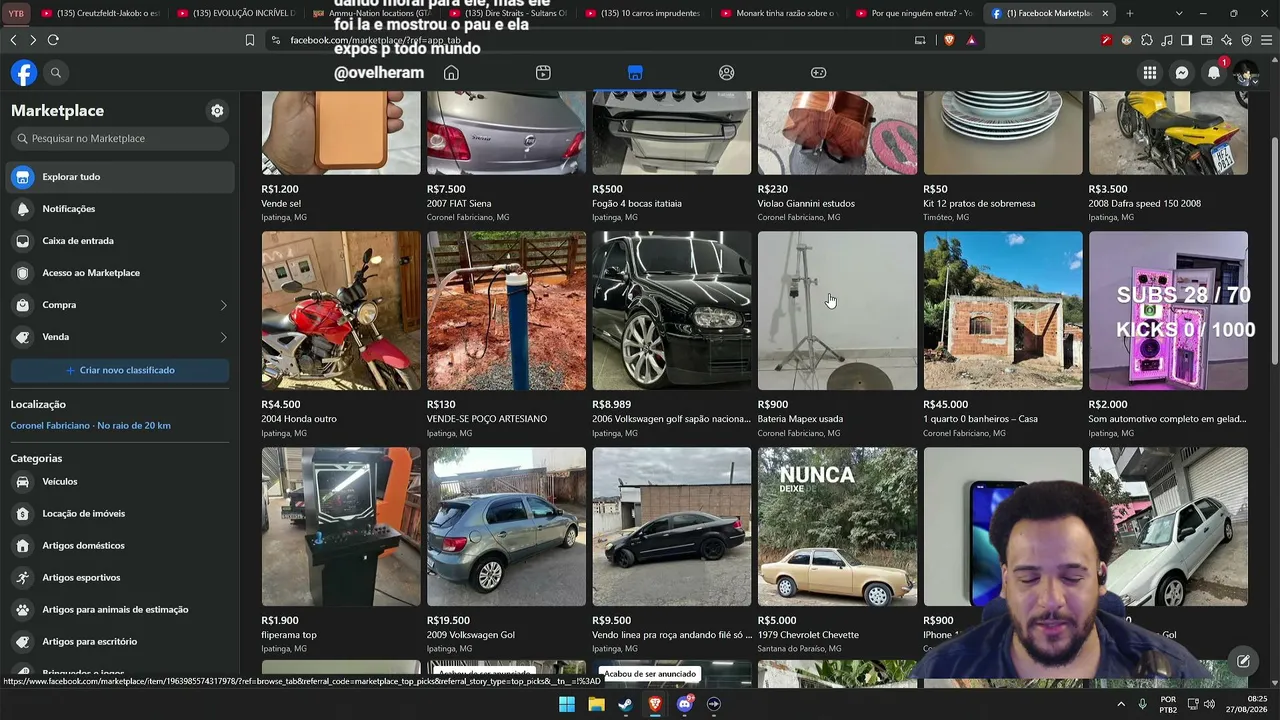Expand the Venda submenu chevron
Screen dimensions: 1280x720
[223, 337]
